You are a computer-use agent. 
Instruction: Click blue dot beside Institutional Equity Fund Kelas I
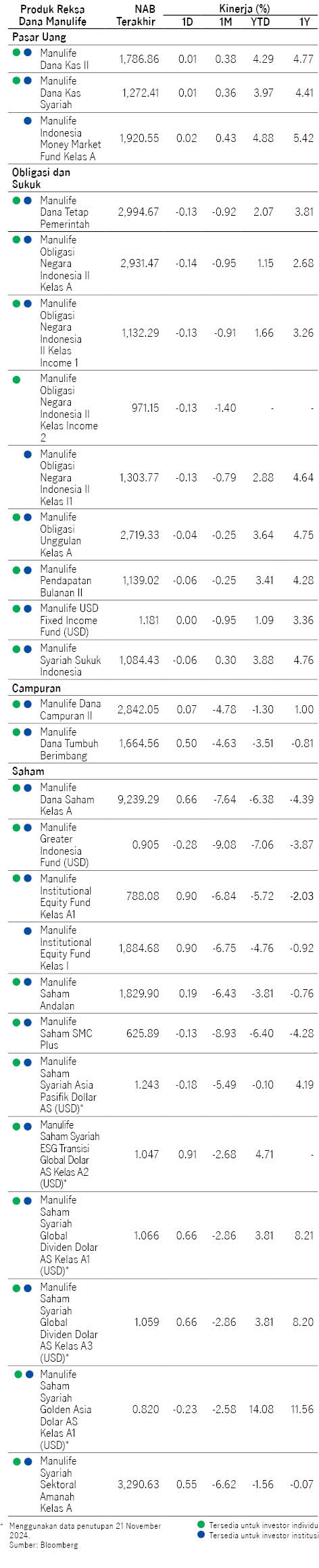[28, 931]
